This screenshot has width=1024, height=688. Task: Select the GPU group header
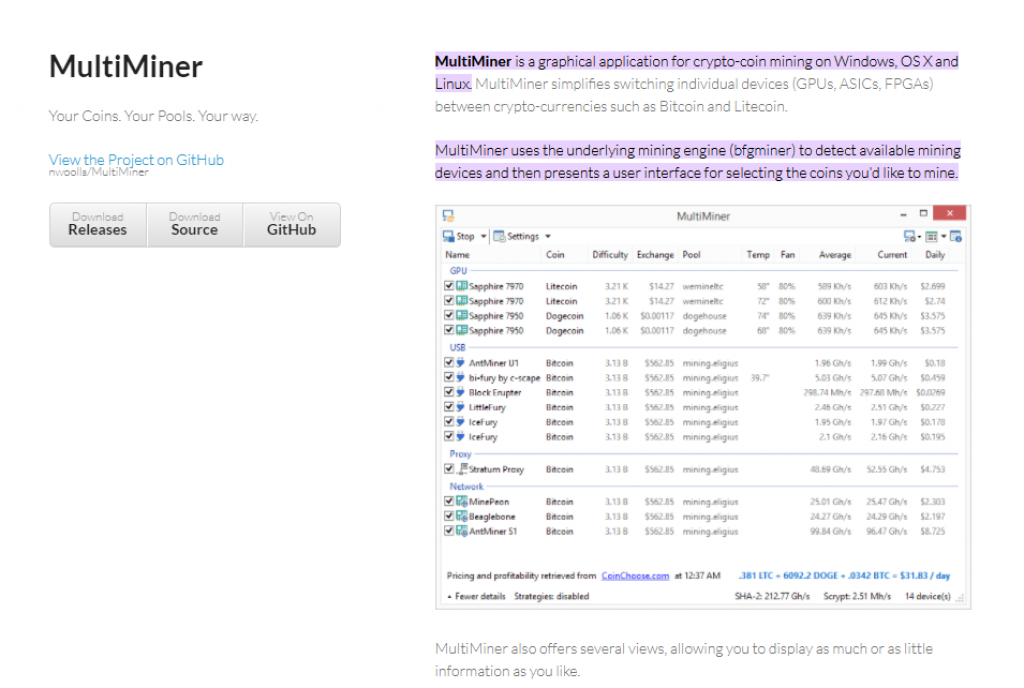pos(458,270)
